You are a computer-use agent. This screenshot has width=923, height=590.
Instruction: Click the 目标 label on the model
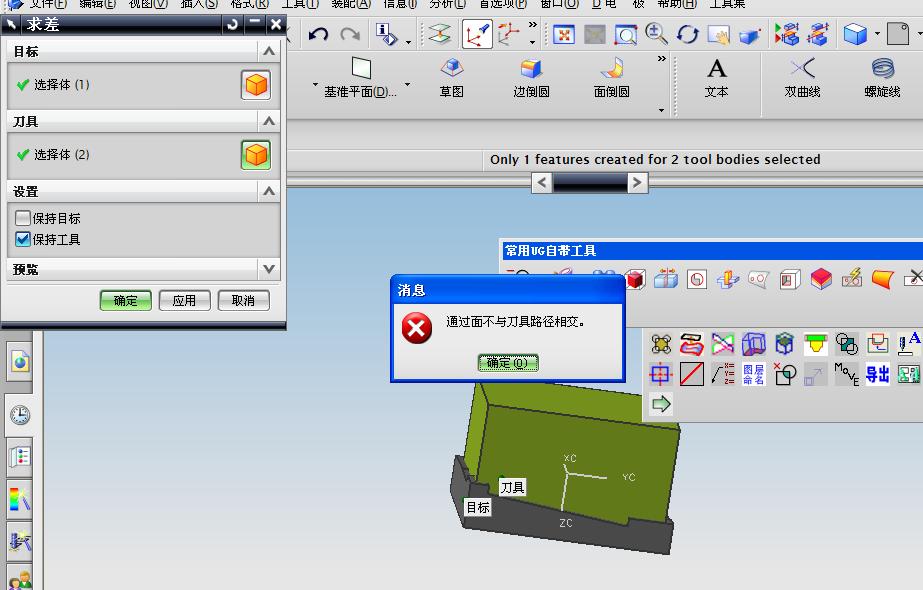tap(477, 507)
